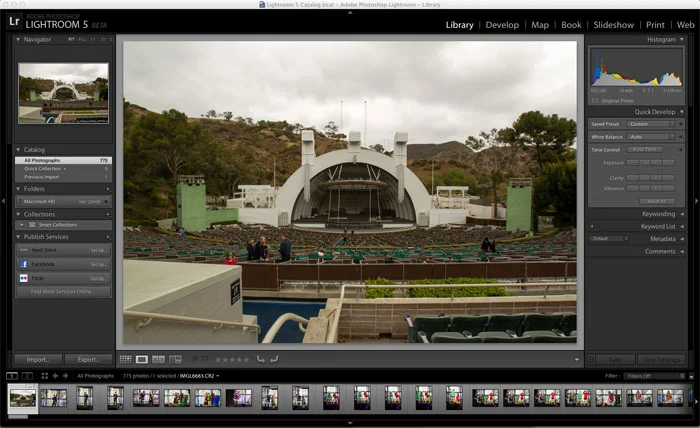Open Saved Preset Custom dropdown
This screenshot has width=700, height=428.
coord(652,124)
